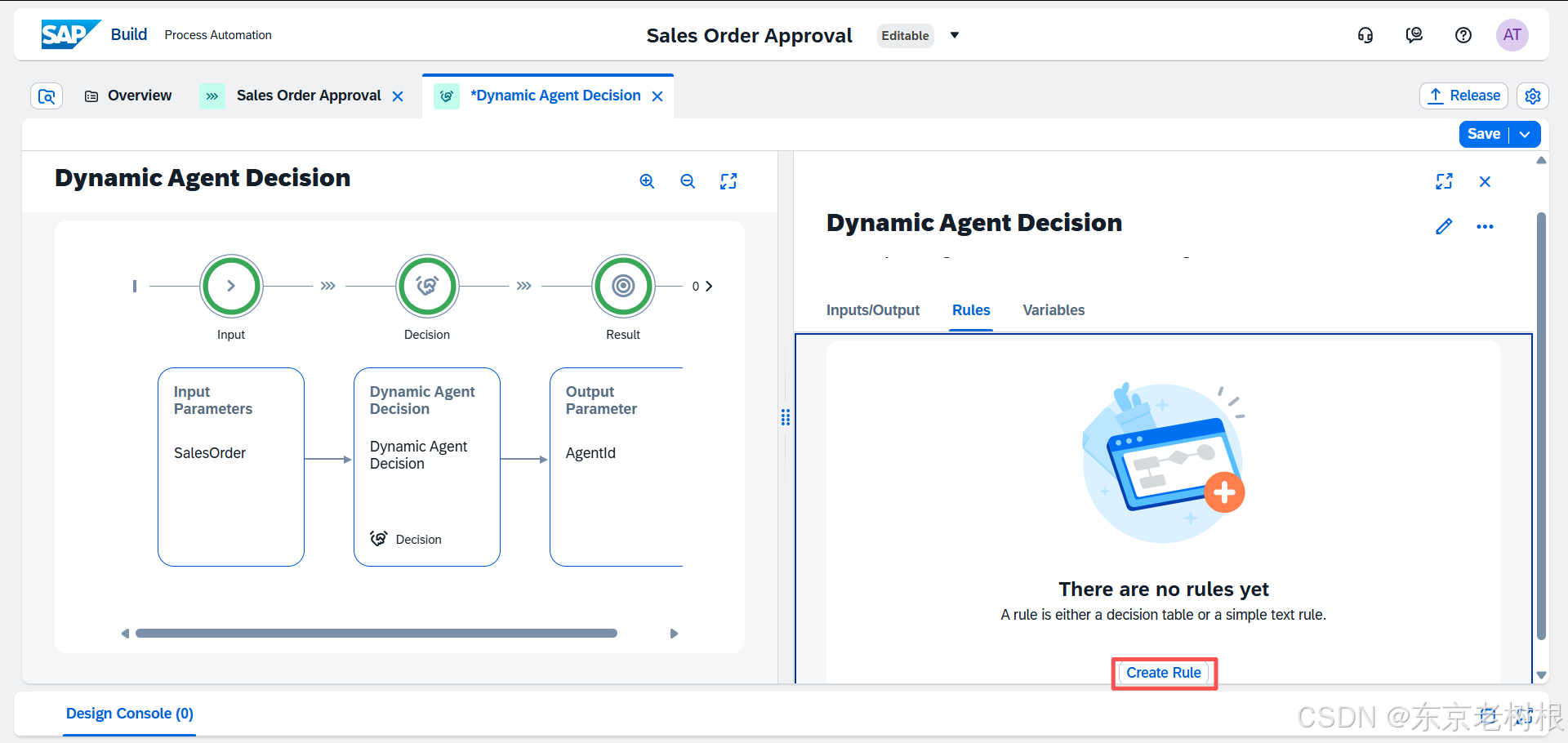Click the SAP logo
The height and width of the screenshot is (743, 1568).
(x=71, y=34)
